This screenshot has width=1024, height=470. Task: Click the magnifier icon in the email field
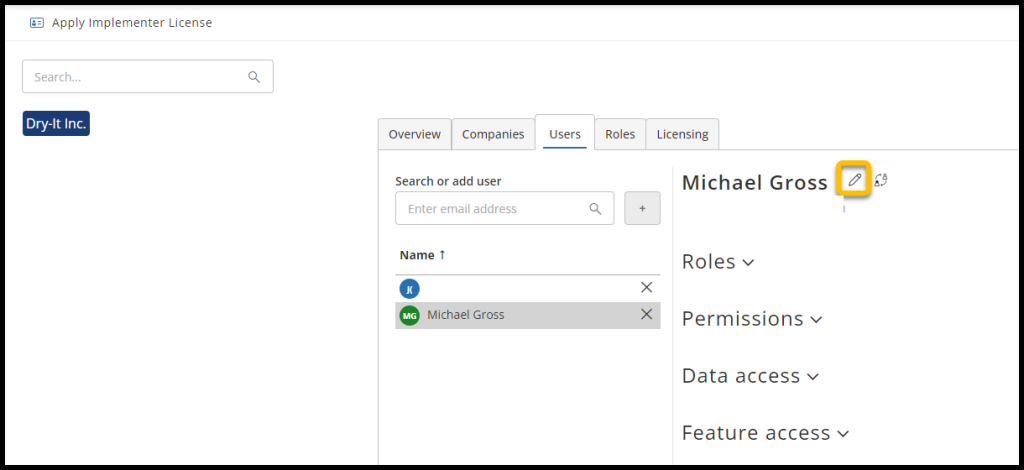click(x=595, y=209)
